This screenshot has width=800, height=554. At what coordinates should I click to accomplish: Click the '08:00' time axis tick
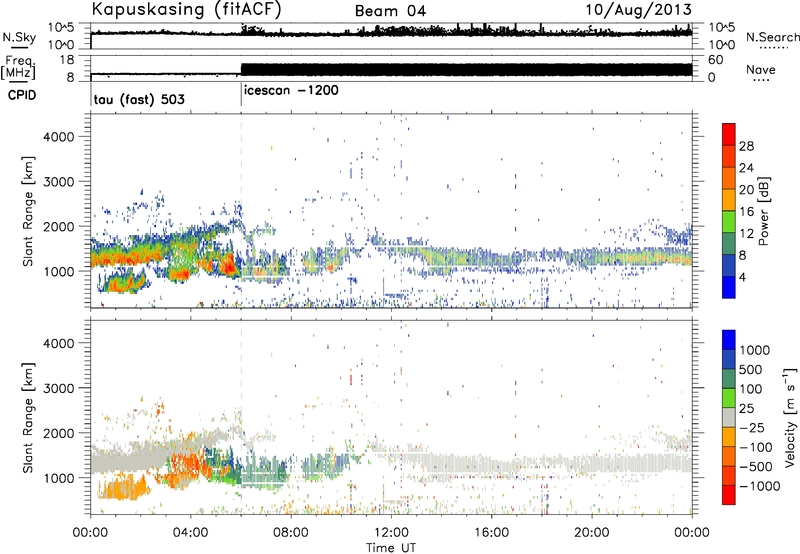point(291,533)
